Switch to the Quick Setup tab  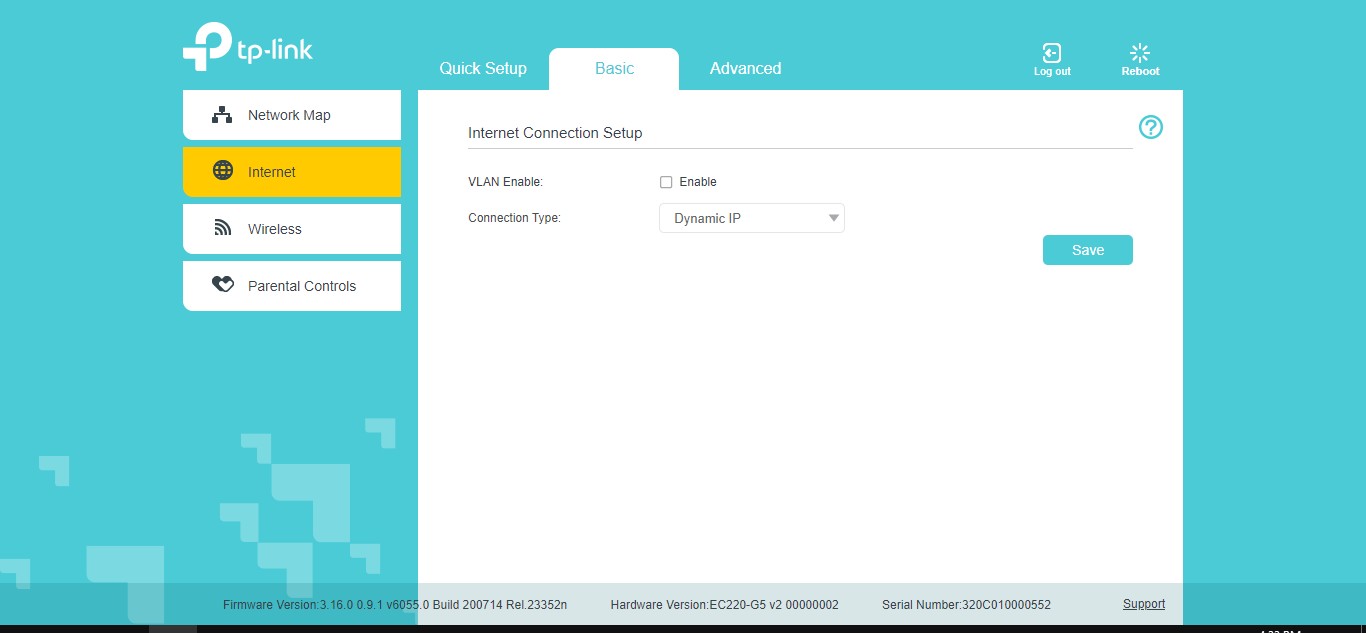coord(483,69)
